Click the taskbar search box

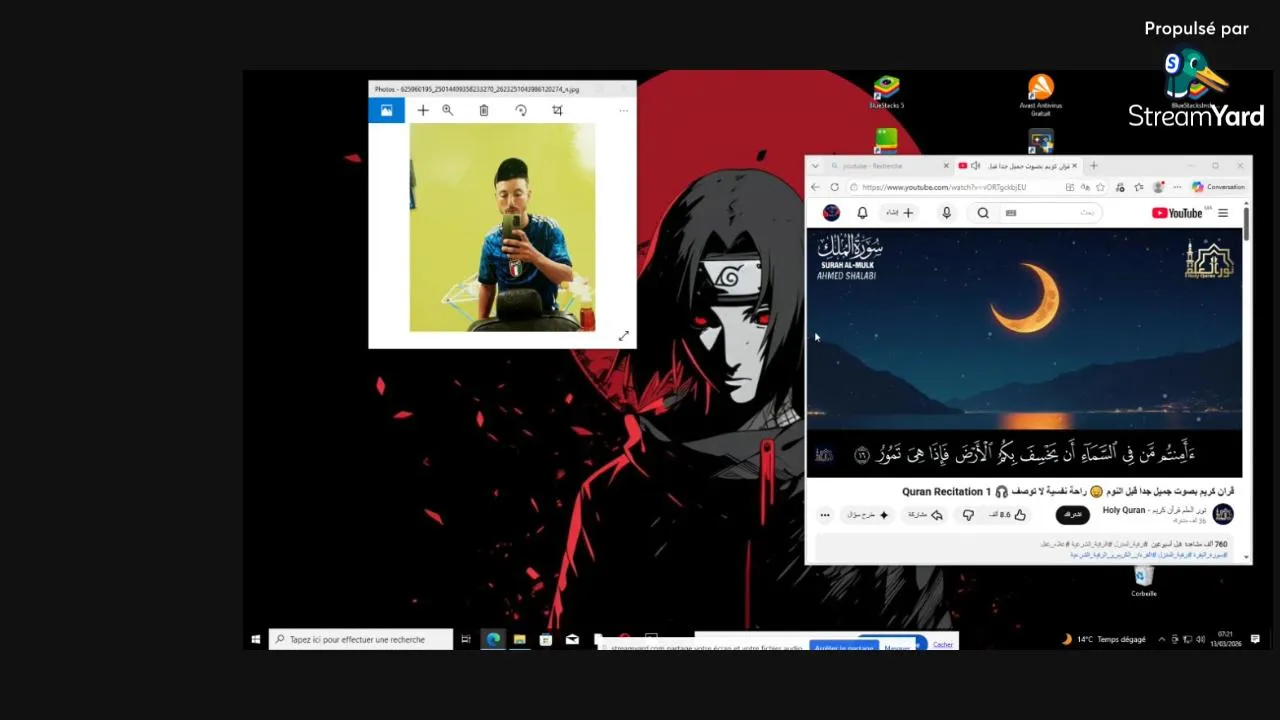point(361,639)
